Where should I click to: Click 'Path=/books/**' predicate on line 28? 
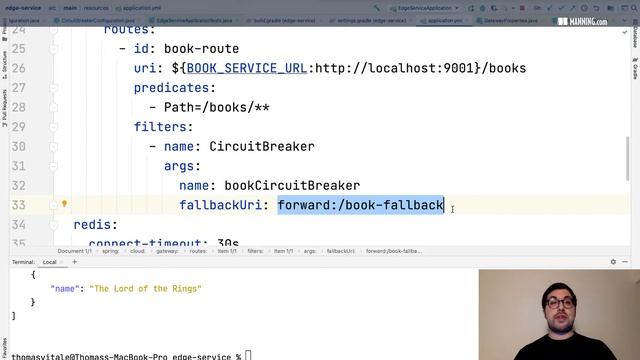[x=217, y=107]
